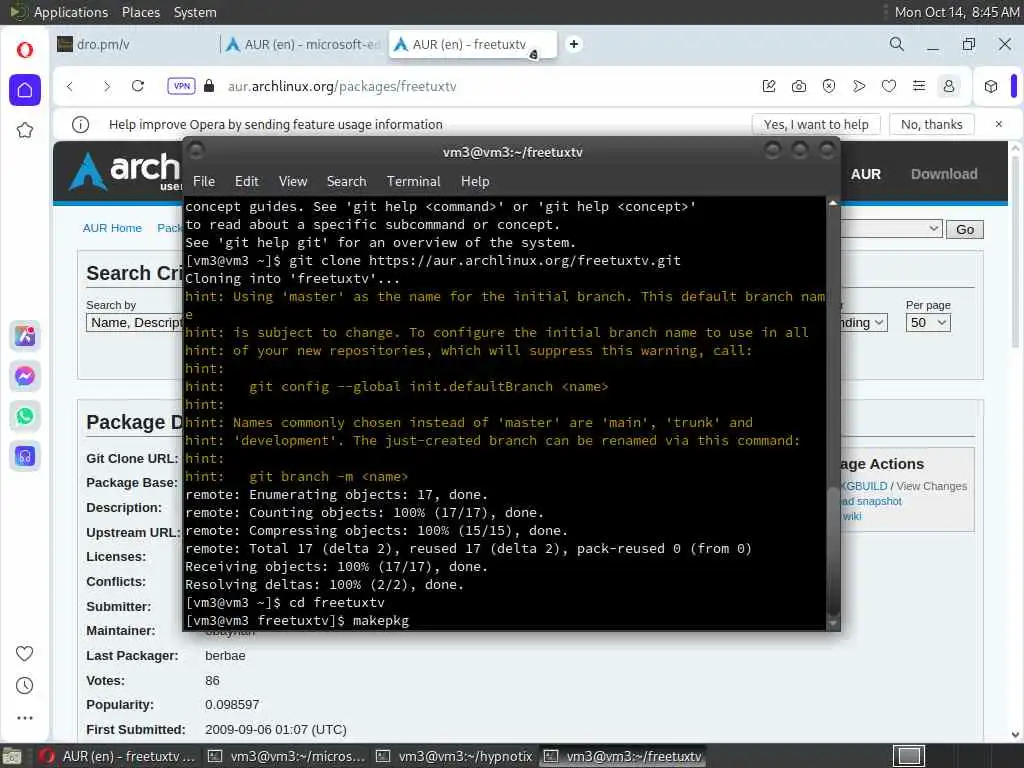The width and height of the screenshot is (1024, 768).
Task: Switch to AUR microsoft-edge tab
Action: pyautogui.click(x=302, y=44)
